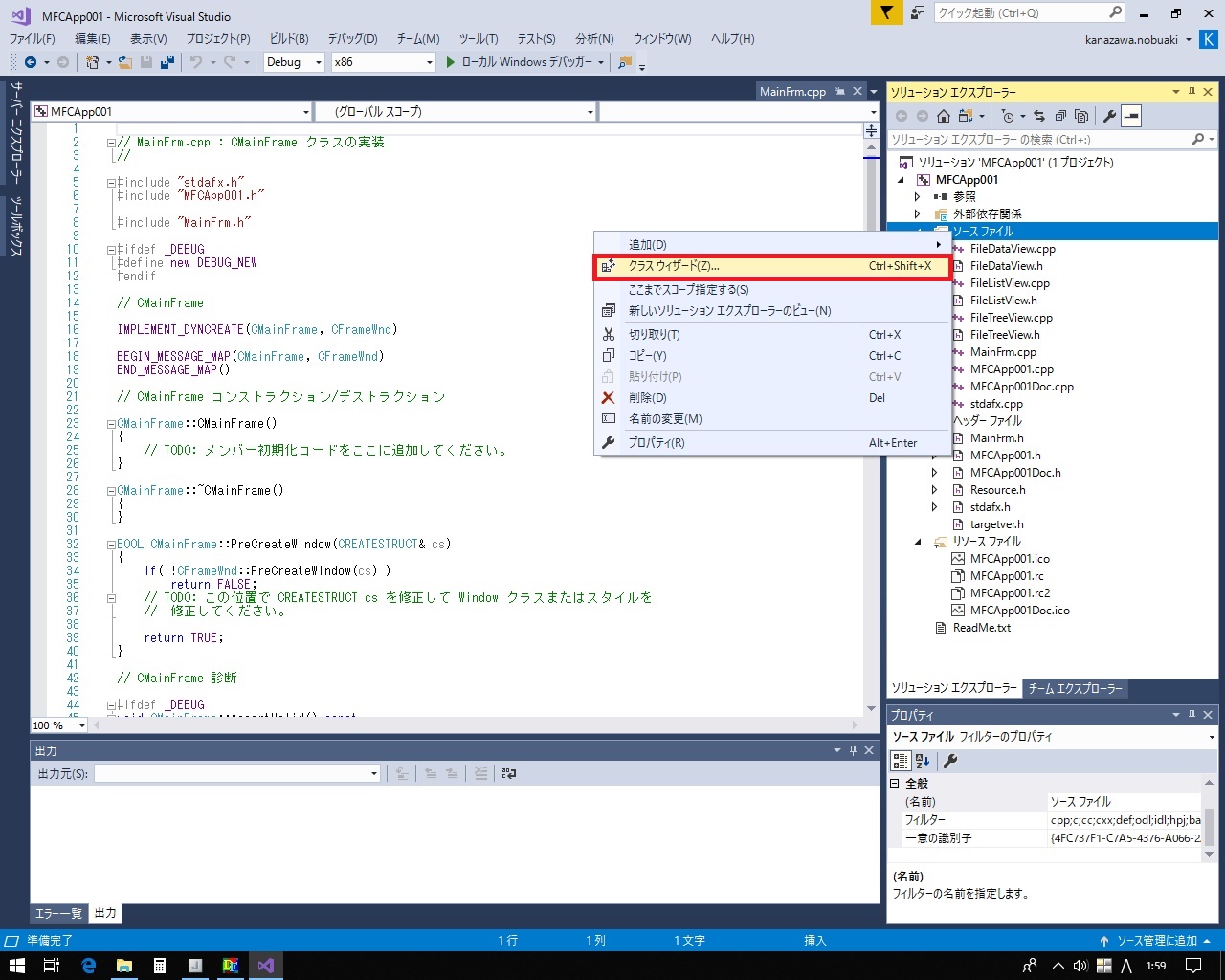
Task: Click the Cut scissors icon in context menu
Action: 609,335
